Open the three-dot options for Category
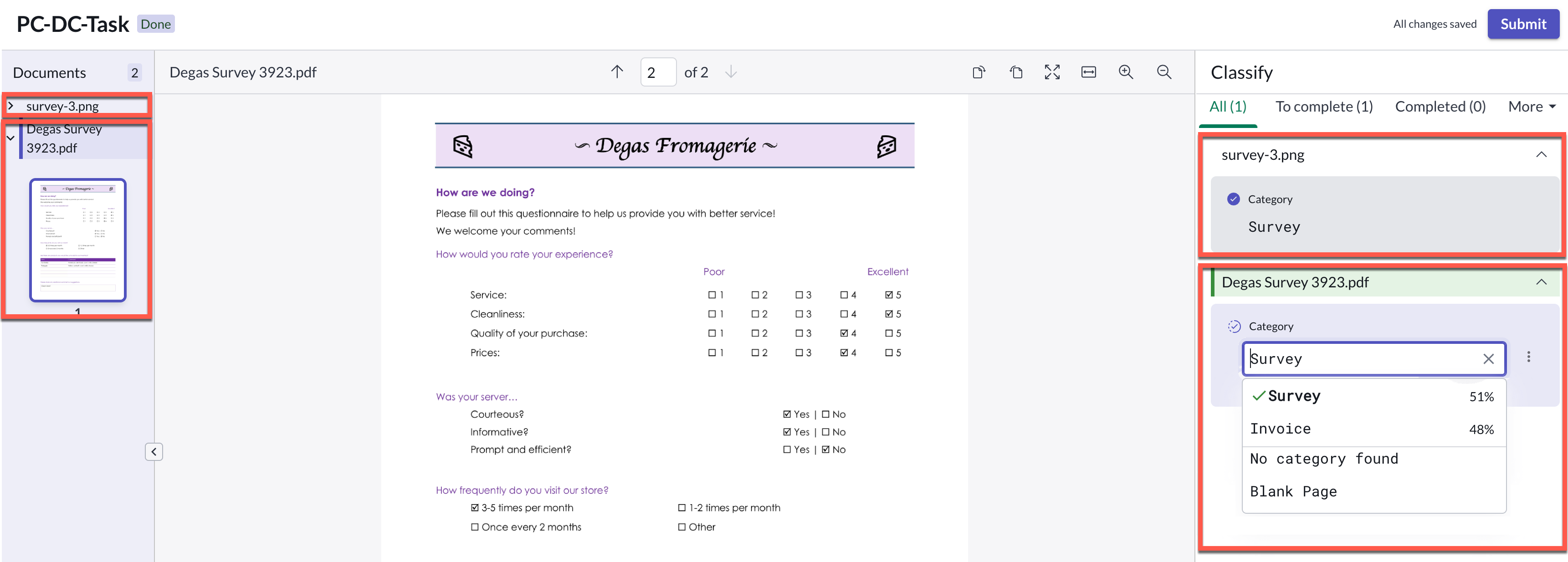1568x562 pixels. coord(1528,357)
